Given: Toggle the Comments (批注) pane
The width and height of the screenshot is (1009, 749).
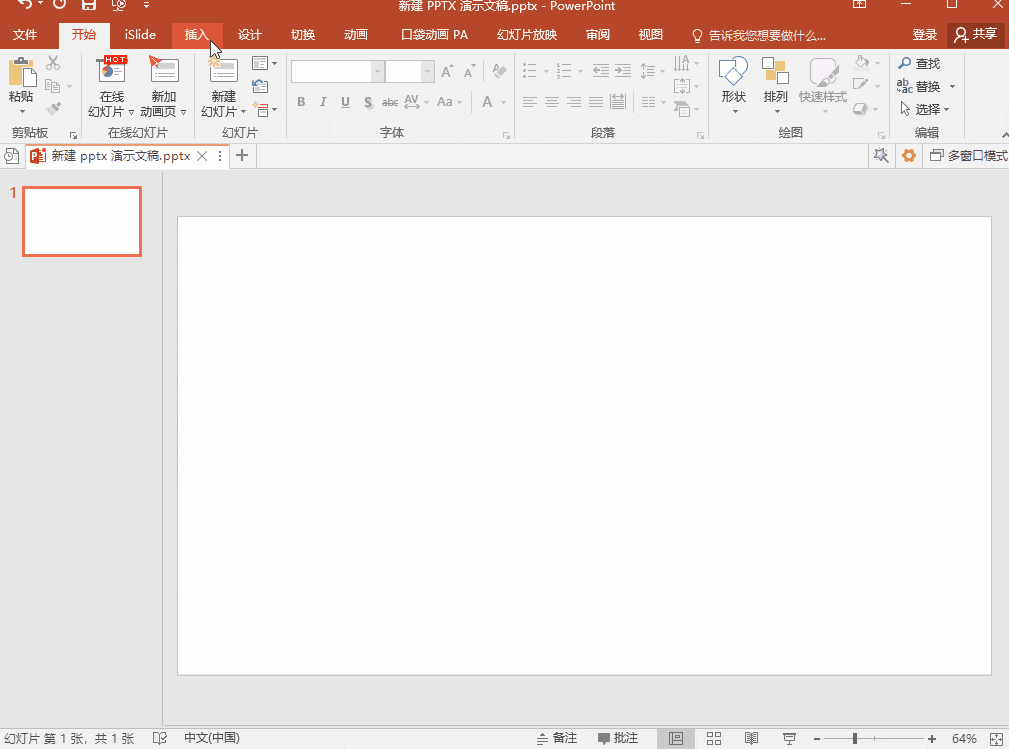Looking at the screenshot, I should coord(618,739).
